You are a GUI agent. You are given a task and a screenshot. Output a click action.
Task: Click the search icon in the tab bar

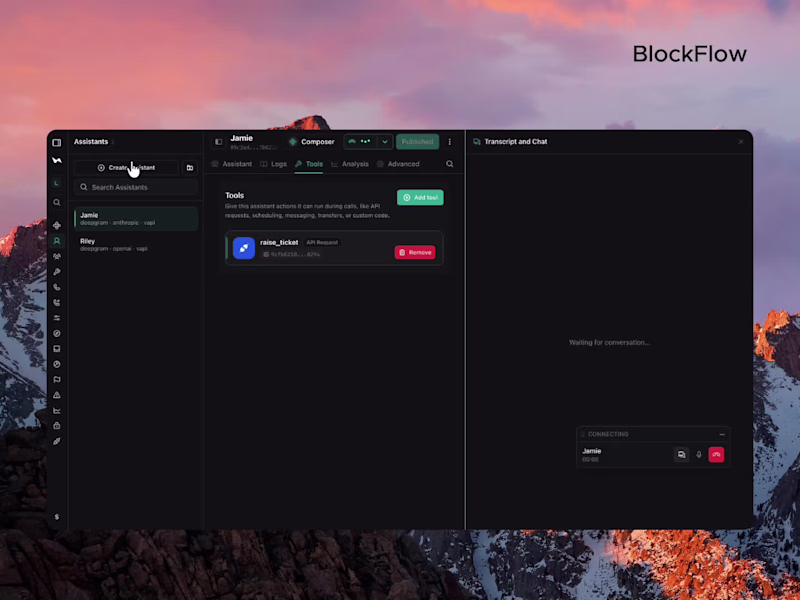pos(449,164)
